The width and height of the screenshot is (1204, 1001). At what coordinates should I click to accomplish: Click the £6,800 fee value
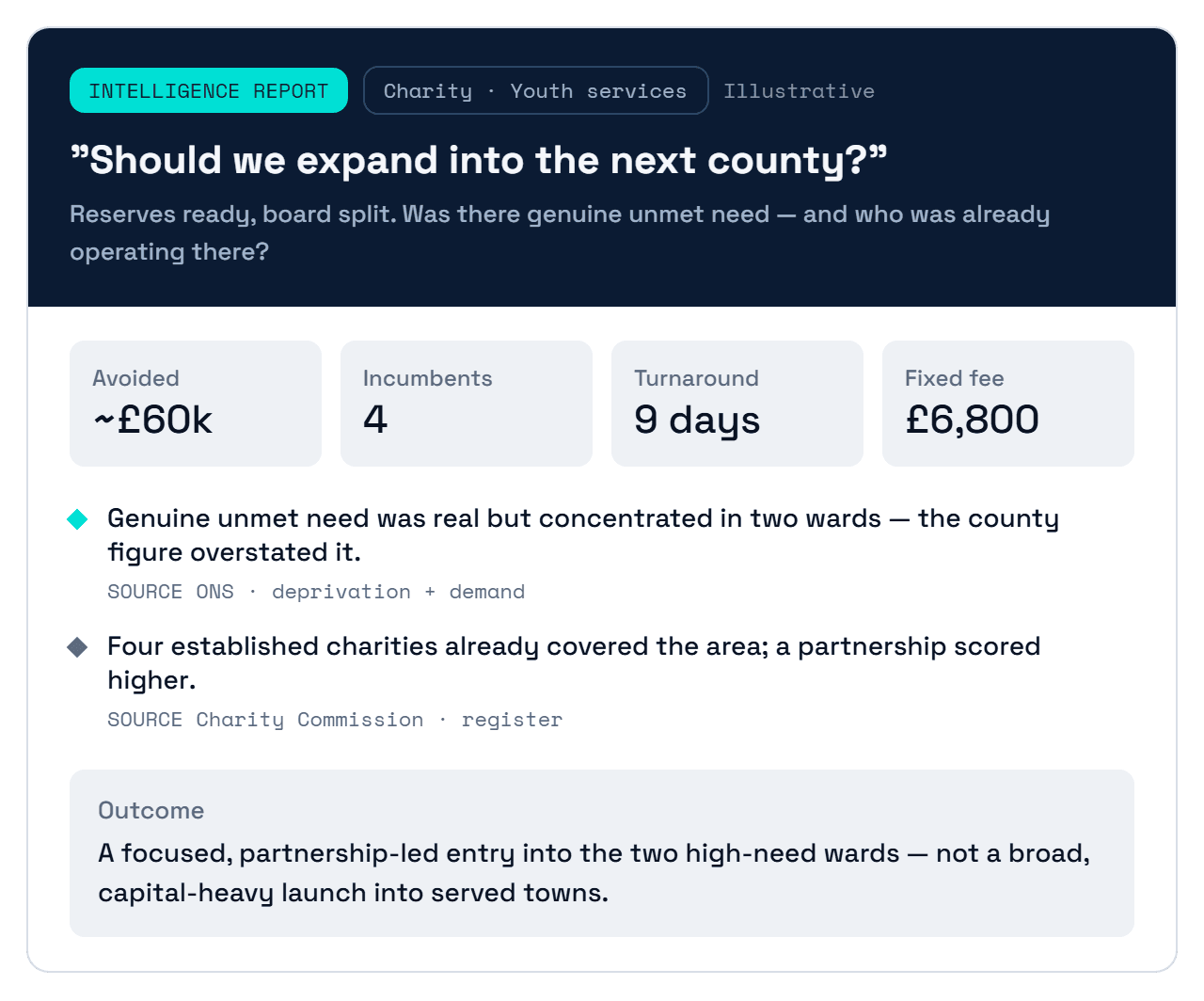pyautogui.click(x=972, y=420)
